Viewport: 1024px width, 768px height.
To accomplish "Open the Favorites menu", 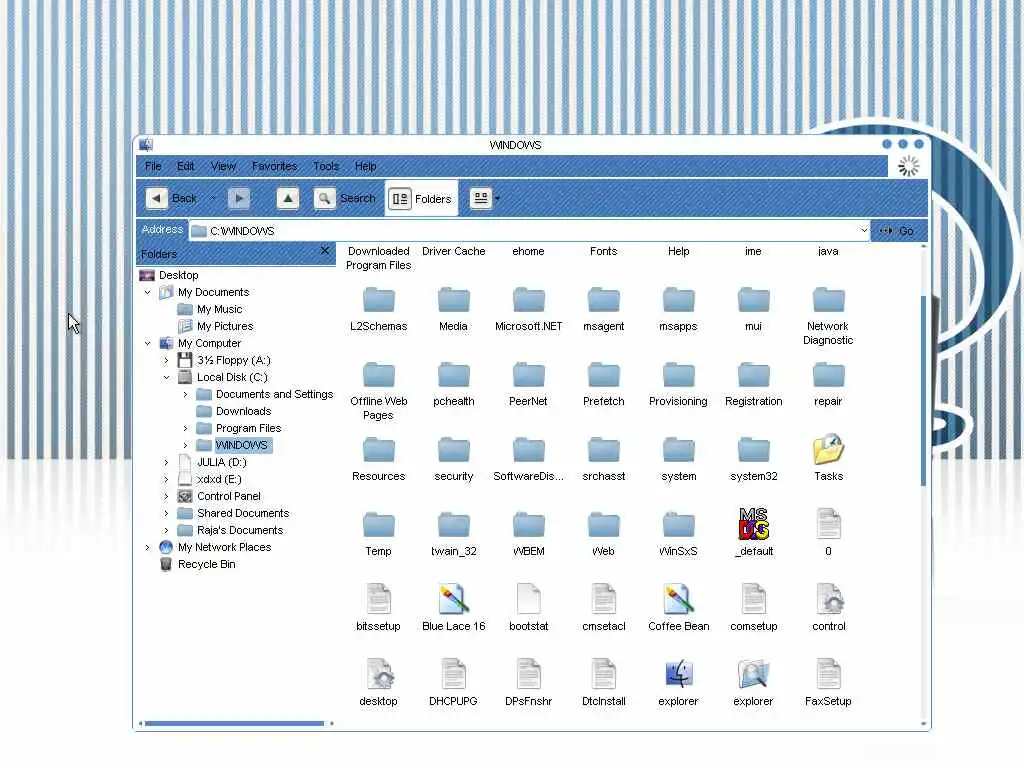I will tap(274, 166).
